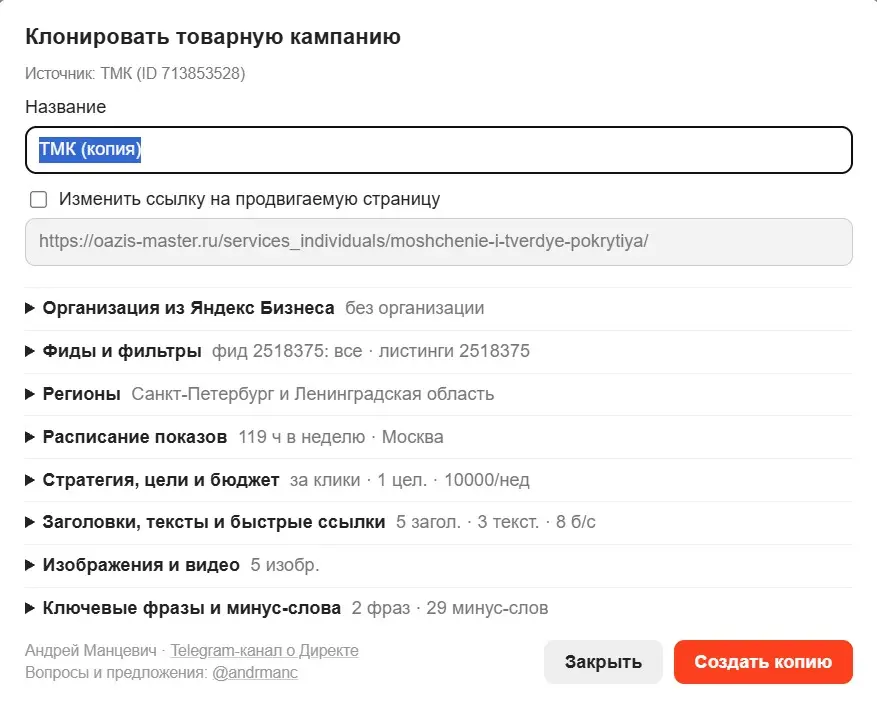Click '119 ч в неделю · Москва' text
Image resolution: width=877 pixels, height=705 pixels.
tap(341, 437)
